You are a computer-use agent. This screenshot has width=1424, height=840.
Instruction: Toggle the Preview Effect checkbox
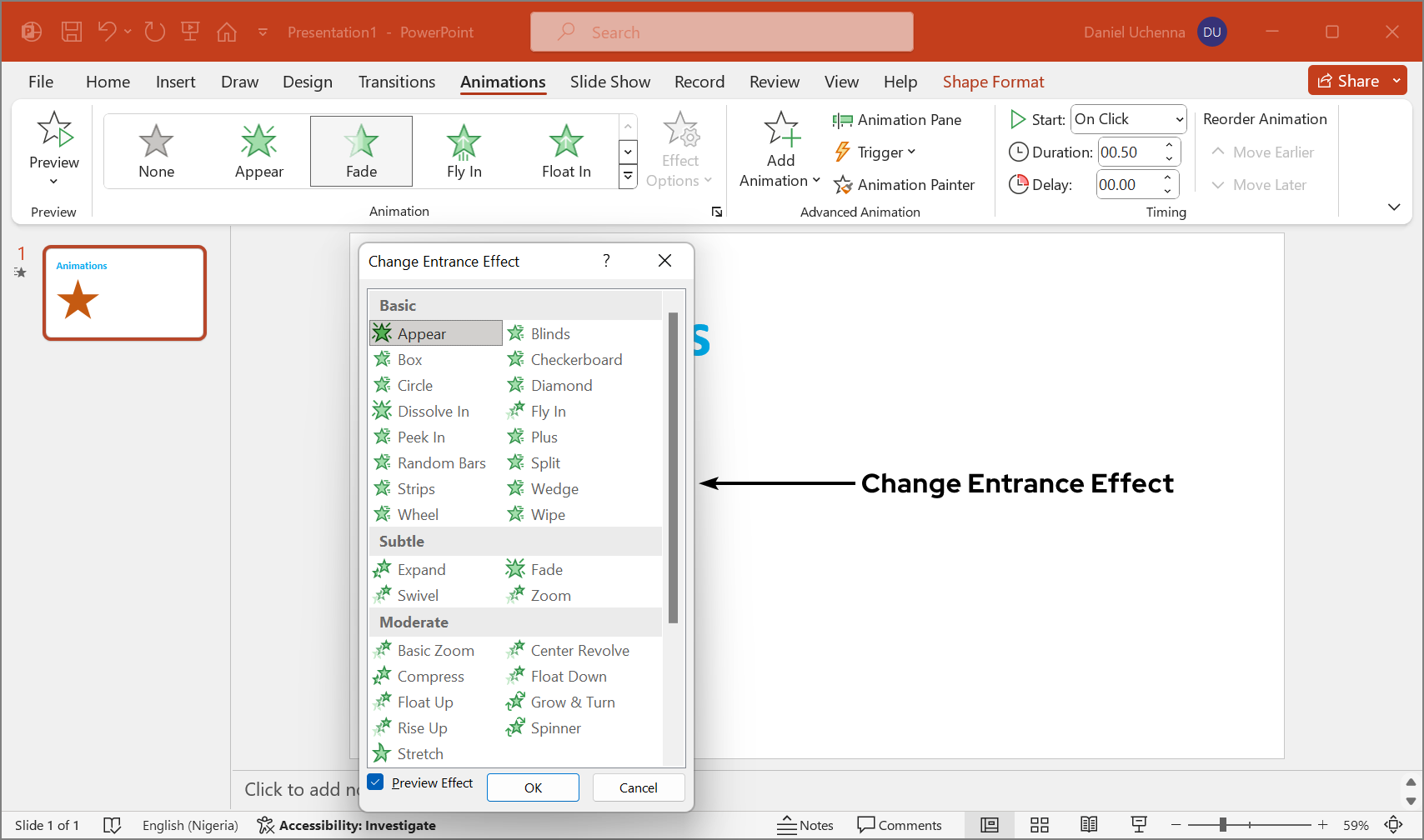[x=376, y=782]
